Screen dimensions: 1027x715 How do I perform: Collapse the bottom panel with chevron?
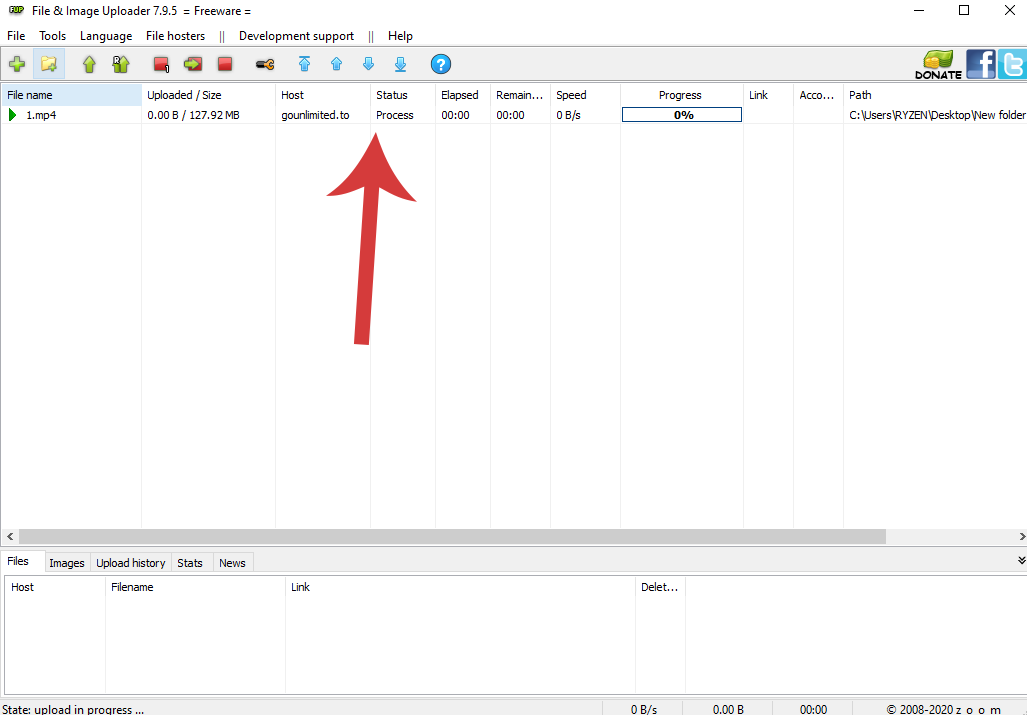pos(1021,561)
